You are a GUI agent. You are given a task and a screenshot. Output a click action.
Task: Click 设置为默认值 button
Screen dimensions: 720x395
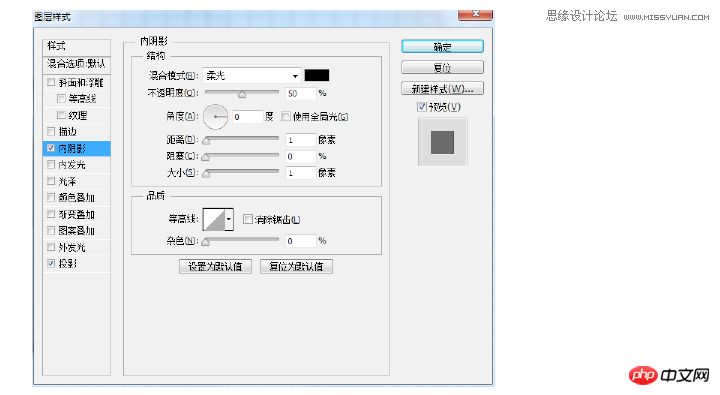pos(215,266)
